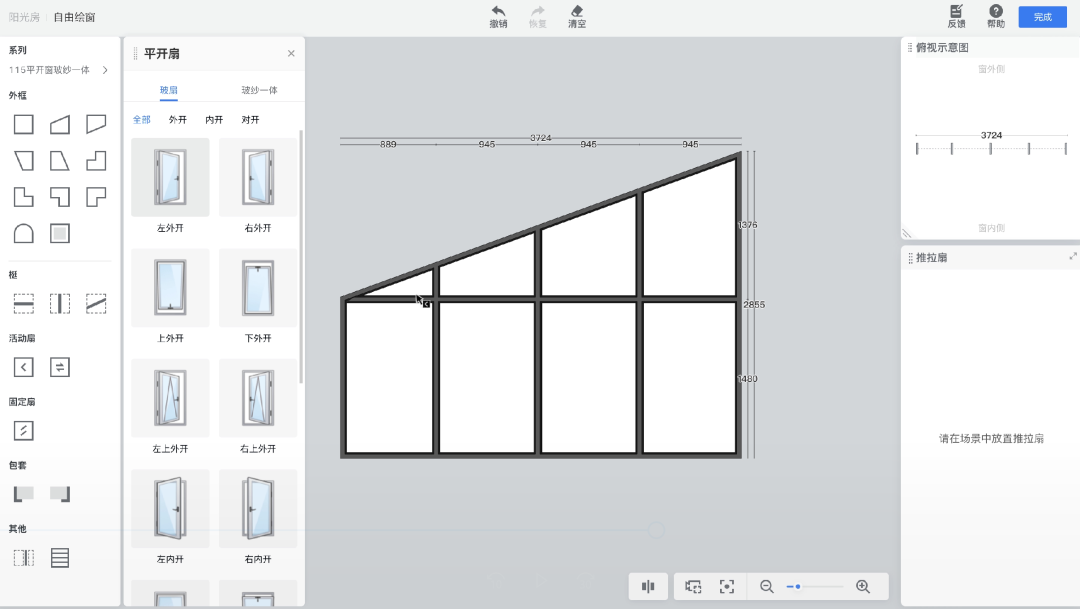
Task: Click the 自由绘窗 breadcrumb
Action: [74, 17]
